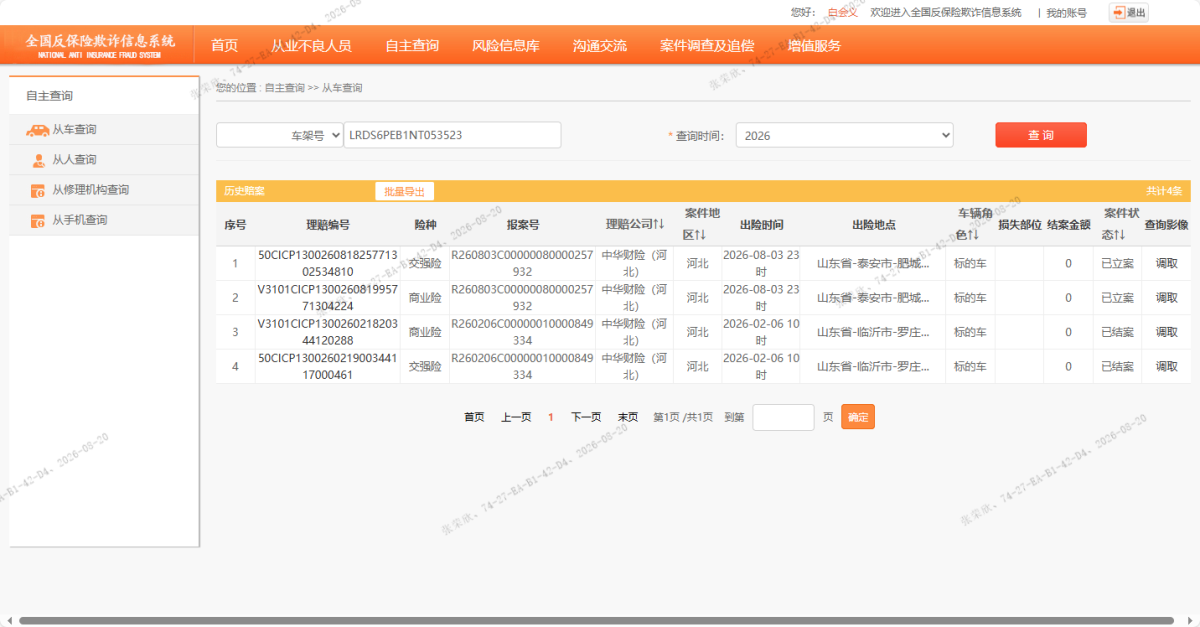Open the 查询时间 year dropdown showing 2026
This screenshot has width=1200, height=627.
844,135
